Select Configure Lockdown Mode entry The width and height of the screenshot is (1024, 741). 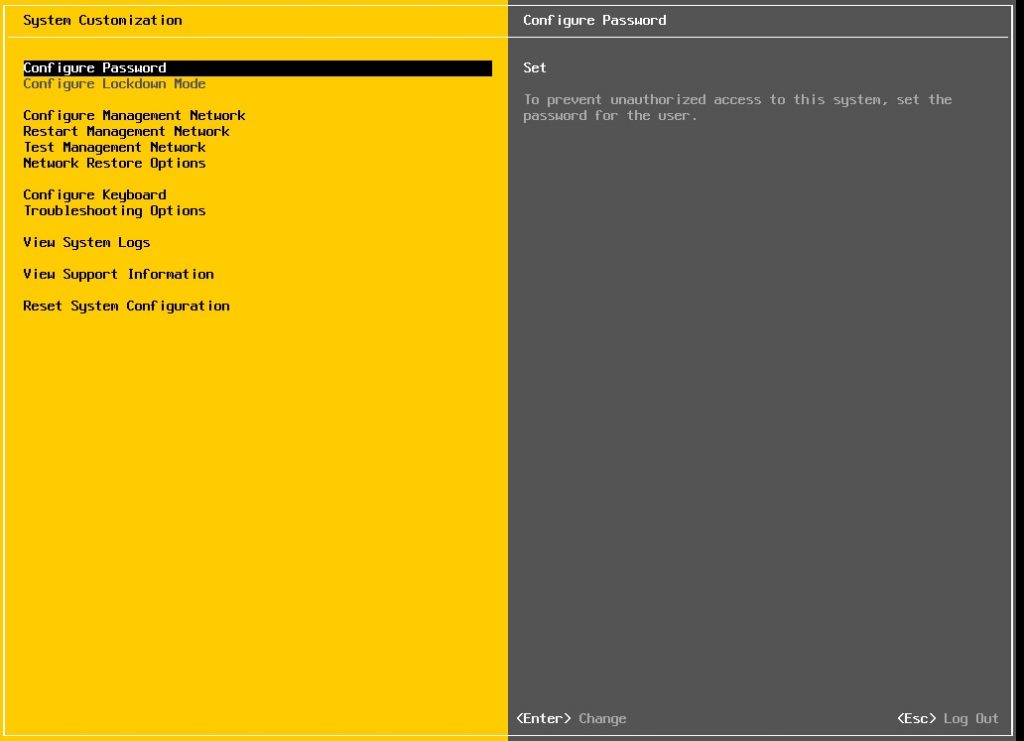pos(114,84)
